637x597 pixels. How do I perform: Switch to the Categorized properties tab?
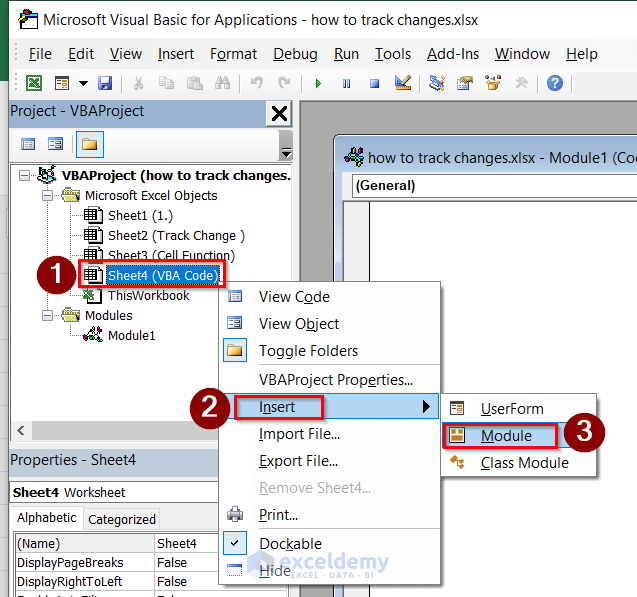[x=122, y=519]
